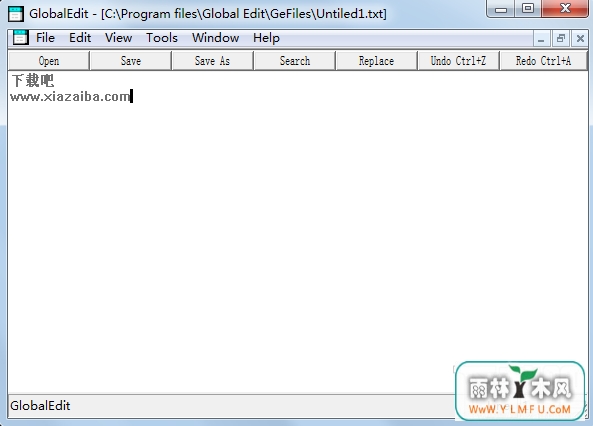Screen dimensions: 593x426
Task: Click the text www.xiazaiba.com
Action: tap(70, 96)
